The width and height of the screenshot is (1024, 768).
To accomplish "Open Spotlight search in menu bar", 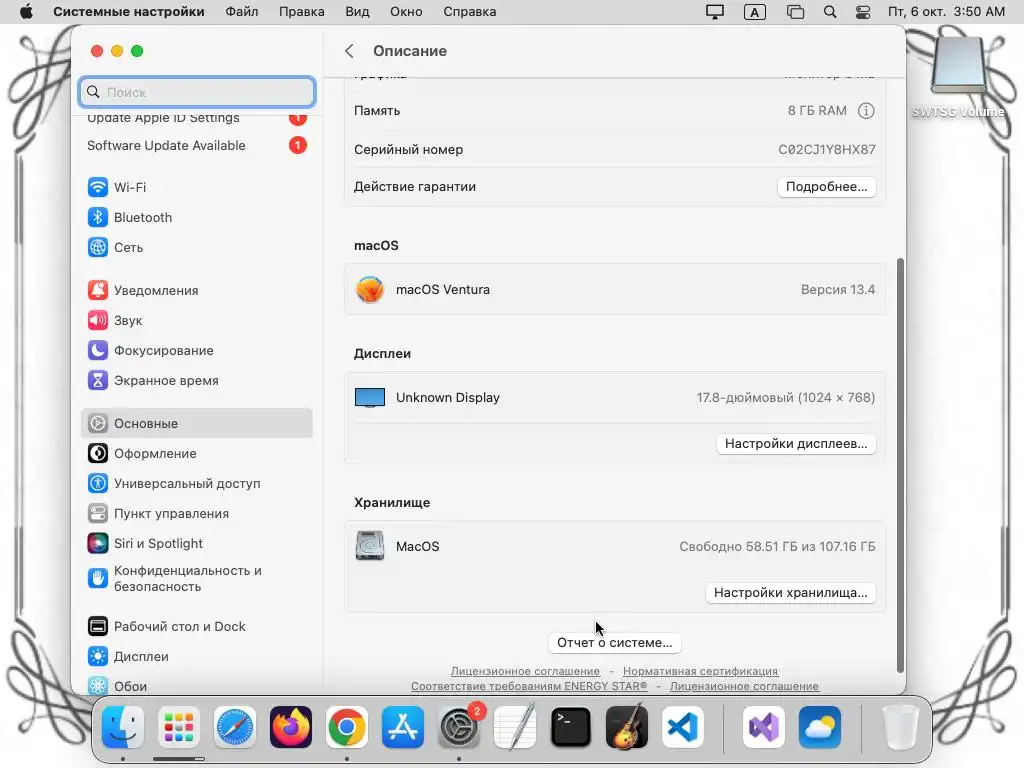I will (x=830, y=12).
